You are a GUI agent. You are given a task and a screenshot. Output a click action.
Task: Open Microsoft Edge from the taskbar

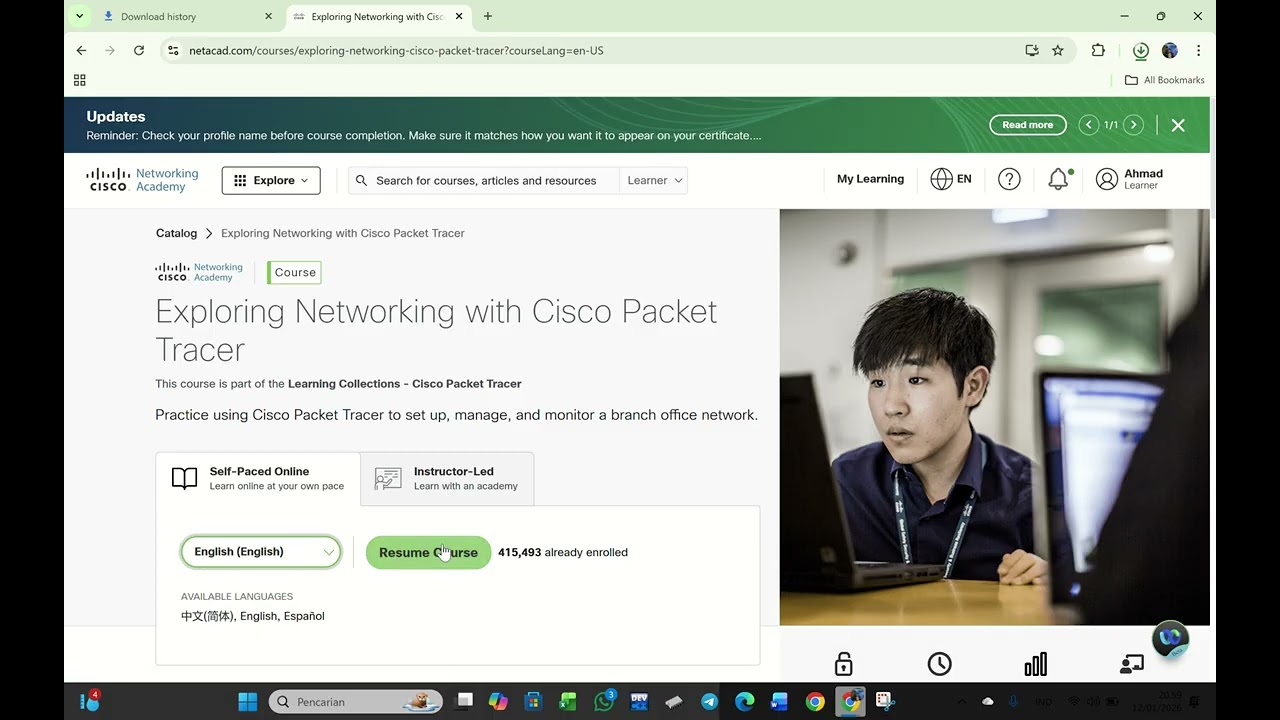coord(745,702)
